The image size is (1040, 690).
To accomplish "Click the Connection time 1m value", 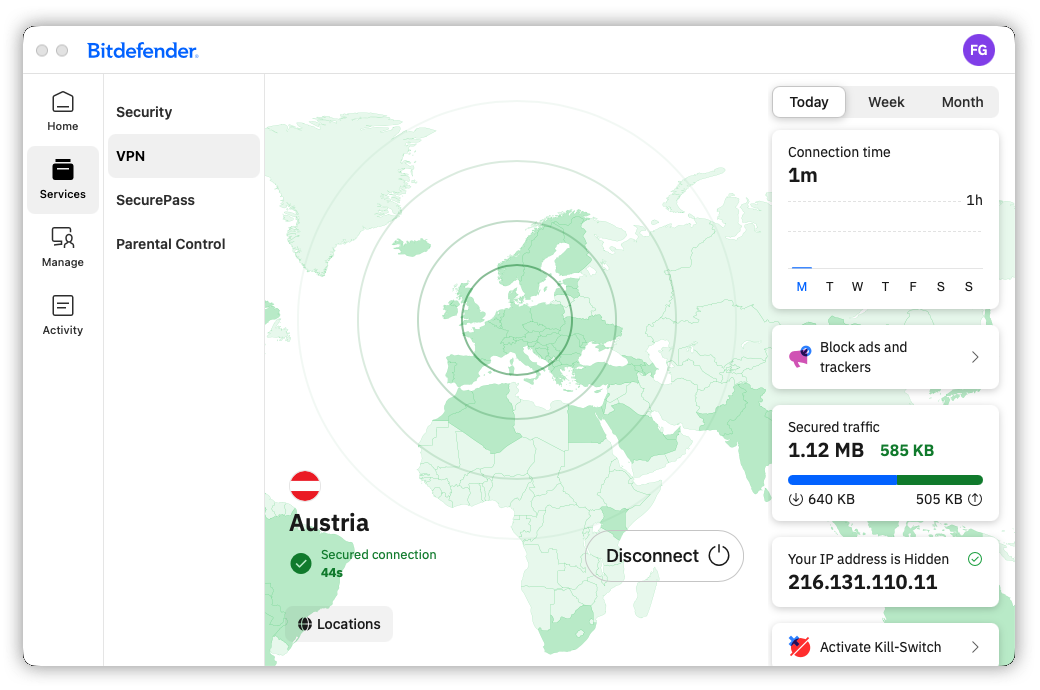I will pos(803,175).
